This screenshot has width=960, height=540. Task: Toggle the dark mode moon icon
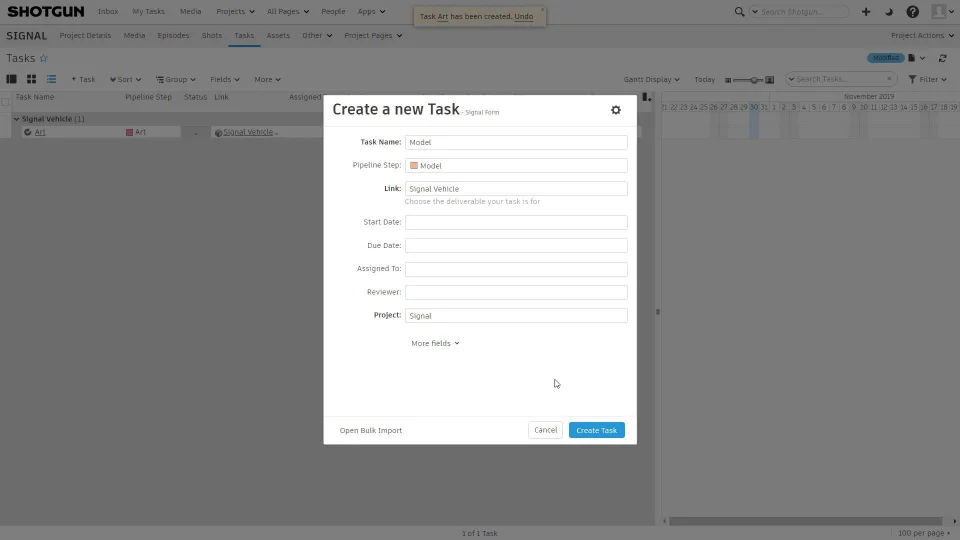click(889, 12)
